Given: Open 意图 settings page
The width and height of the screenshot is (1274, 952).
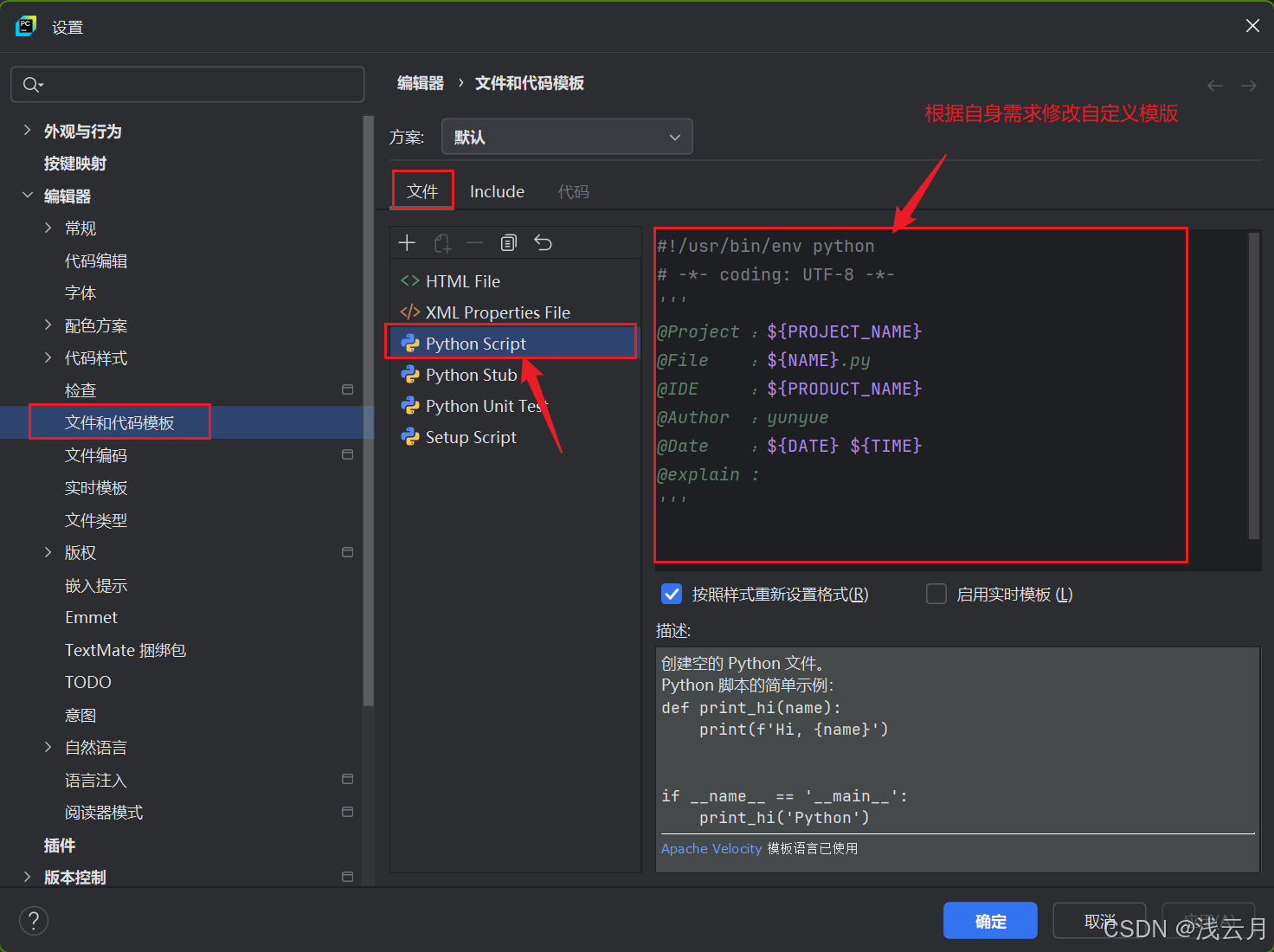Looking at the screenshot, I should pyautogui.click(x=80, y=715).
